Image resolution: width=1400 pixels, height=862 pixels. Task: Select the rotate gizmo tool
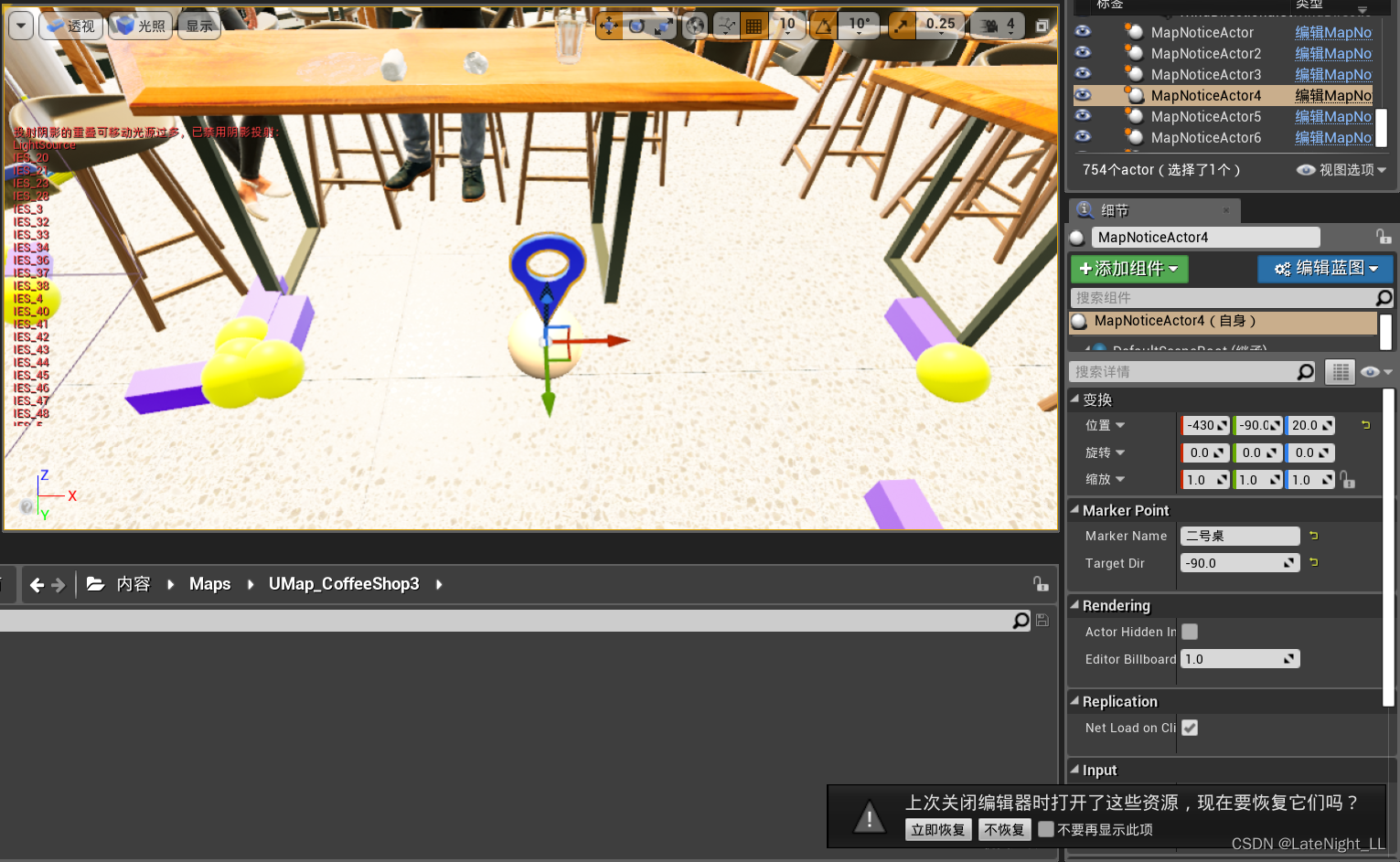tap(636, 26)
